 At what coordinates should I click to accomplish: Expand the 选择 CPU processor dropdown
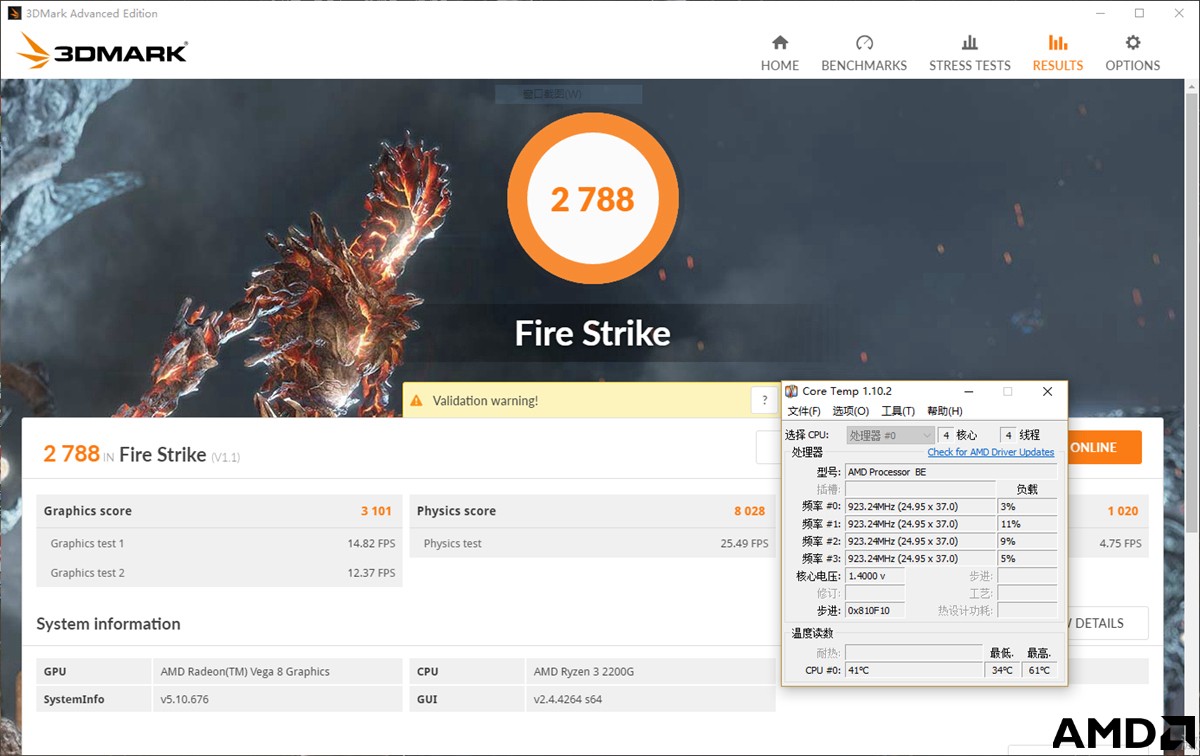[x=890, y=435]
